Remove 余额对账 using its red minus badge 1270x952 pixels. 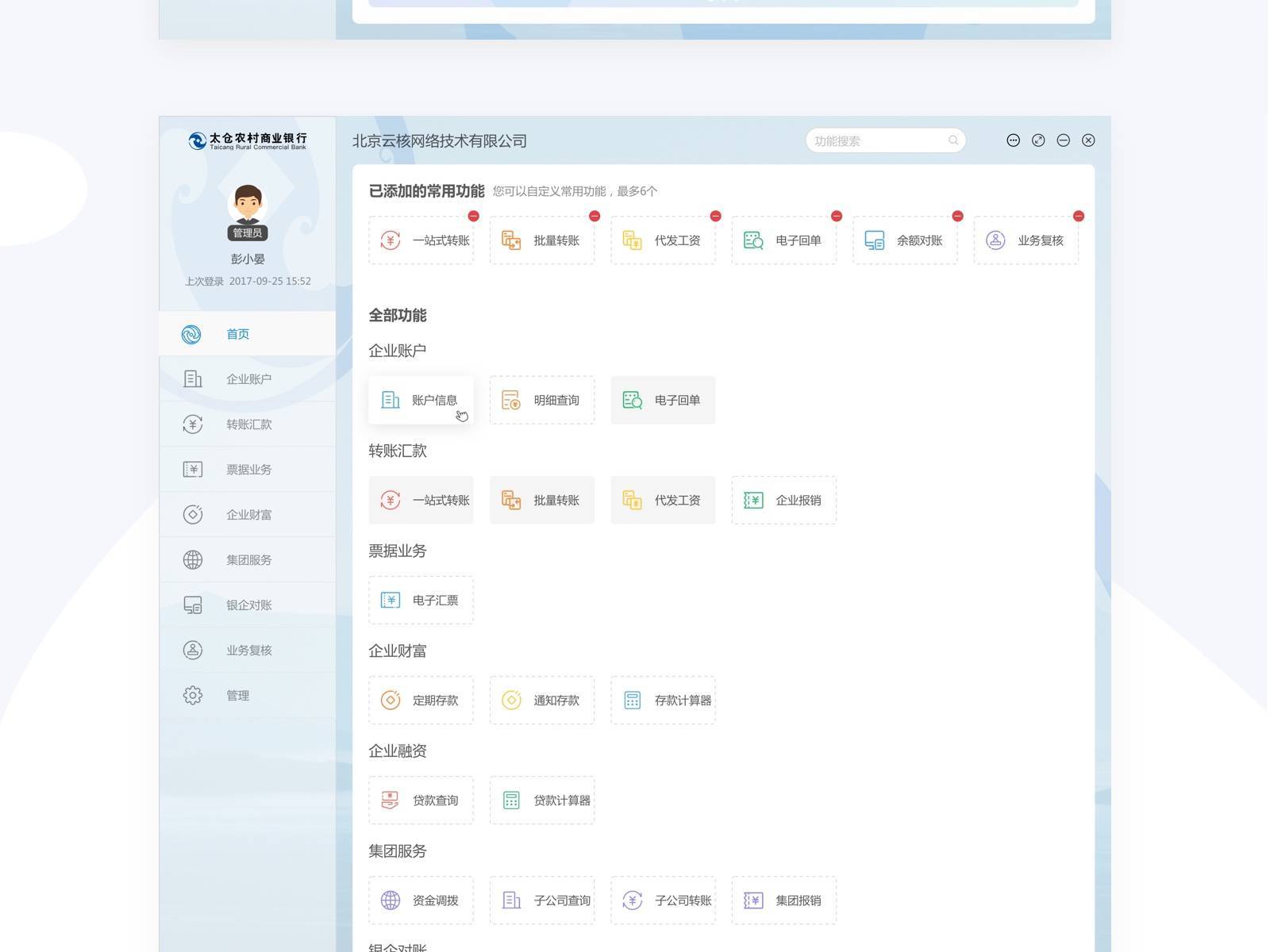pos(957,216)
